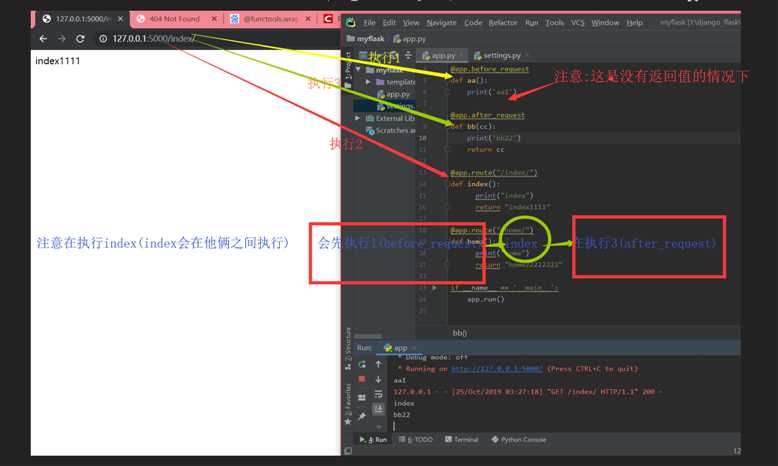Screen dimensions: 778x466
Task: Open the Refactor menu
Action: [503, 23]
